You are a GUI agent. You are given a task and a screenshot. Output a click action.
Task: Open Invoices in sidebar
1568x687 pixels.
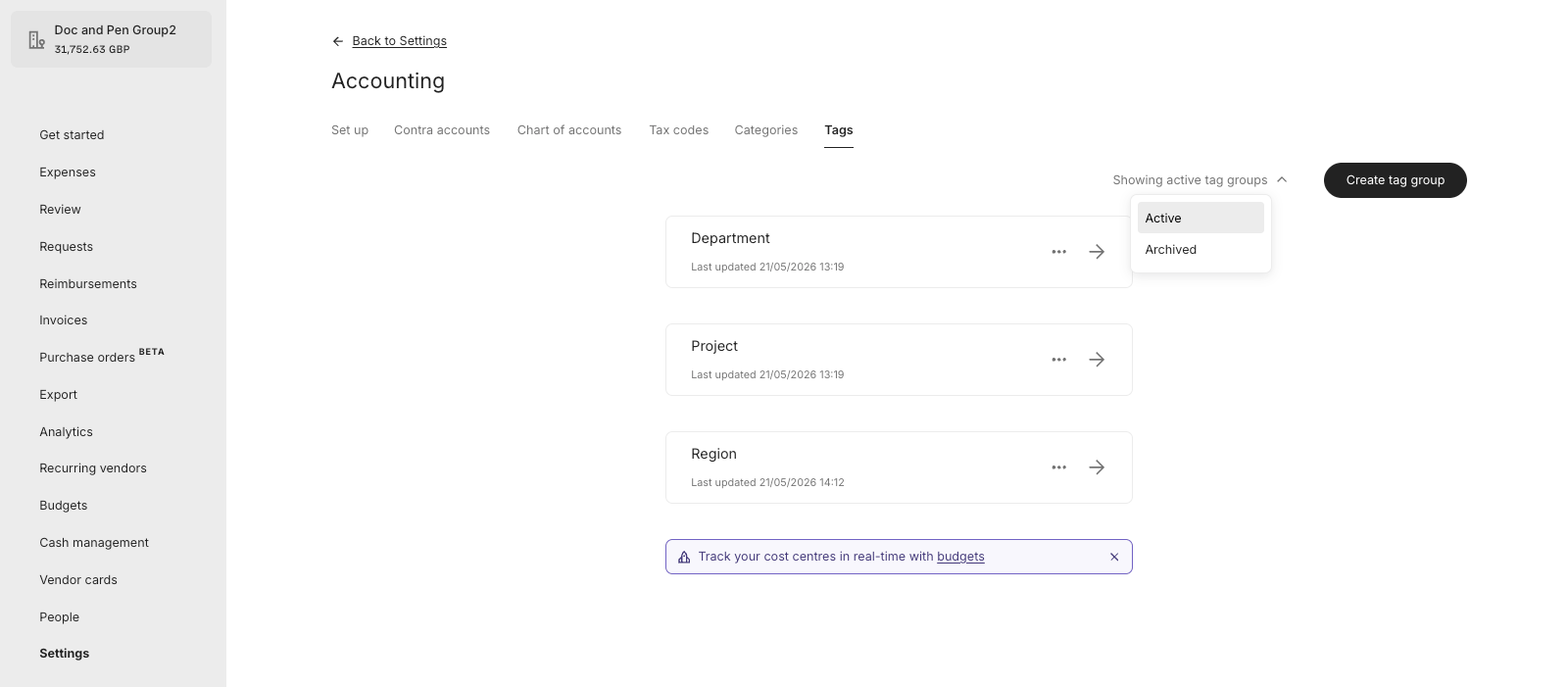(x=63, y=320)
